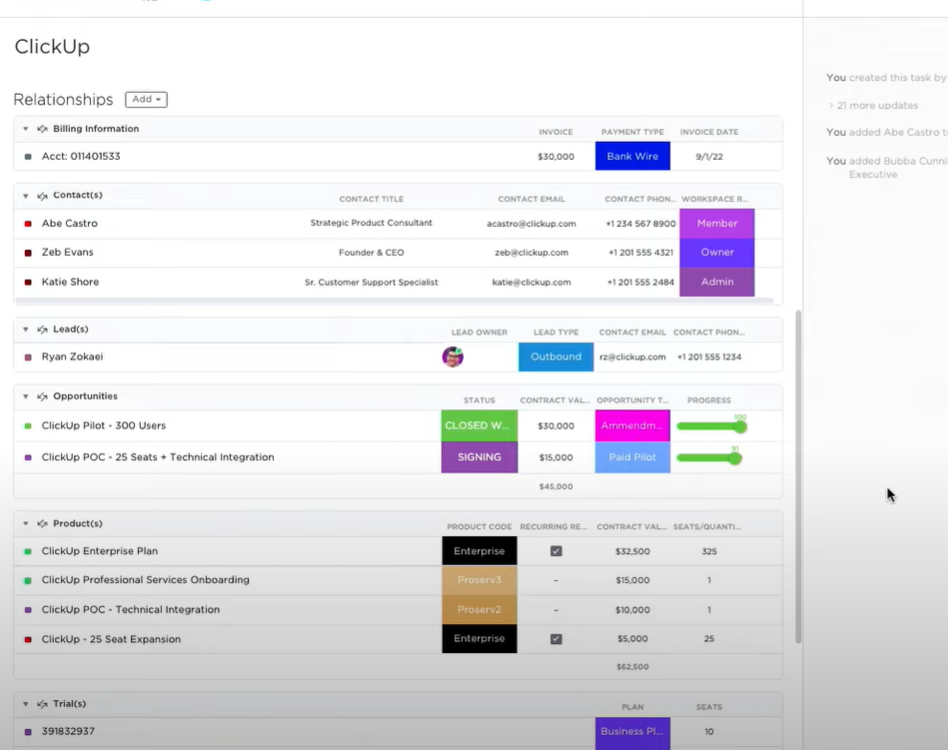This screenshot has height=750, width=948.
Task: Open the Ryan Zokaei lead task
Action: click(73, 357)
